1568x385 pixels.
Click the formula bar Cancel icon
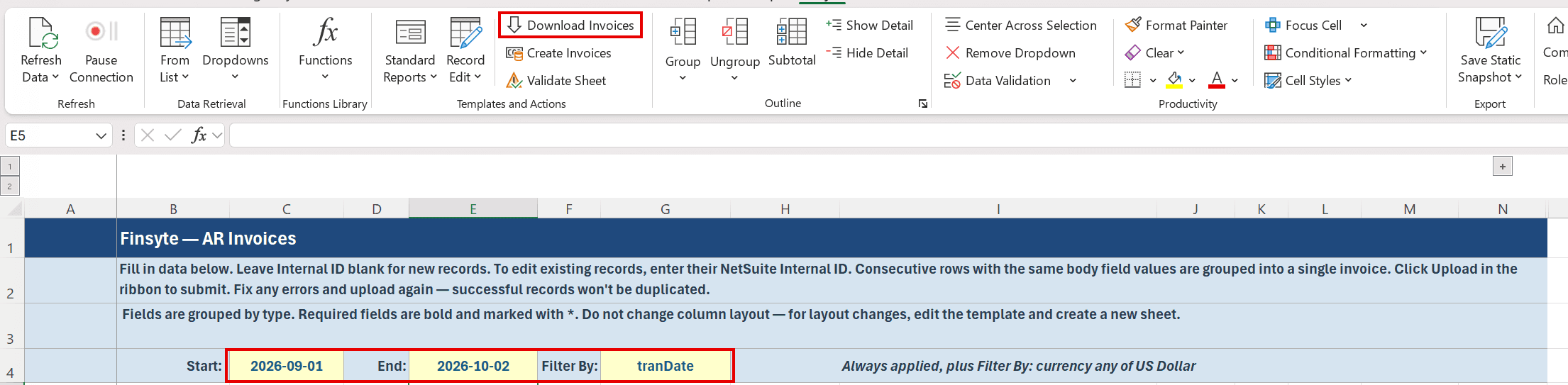pyautogui.click(x=148, y=135)
